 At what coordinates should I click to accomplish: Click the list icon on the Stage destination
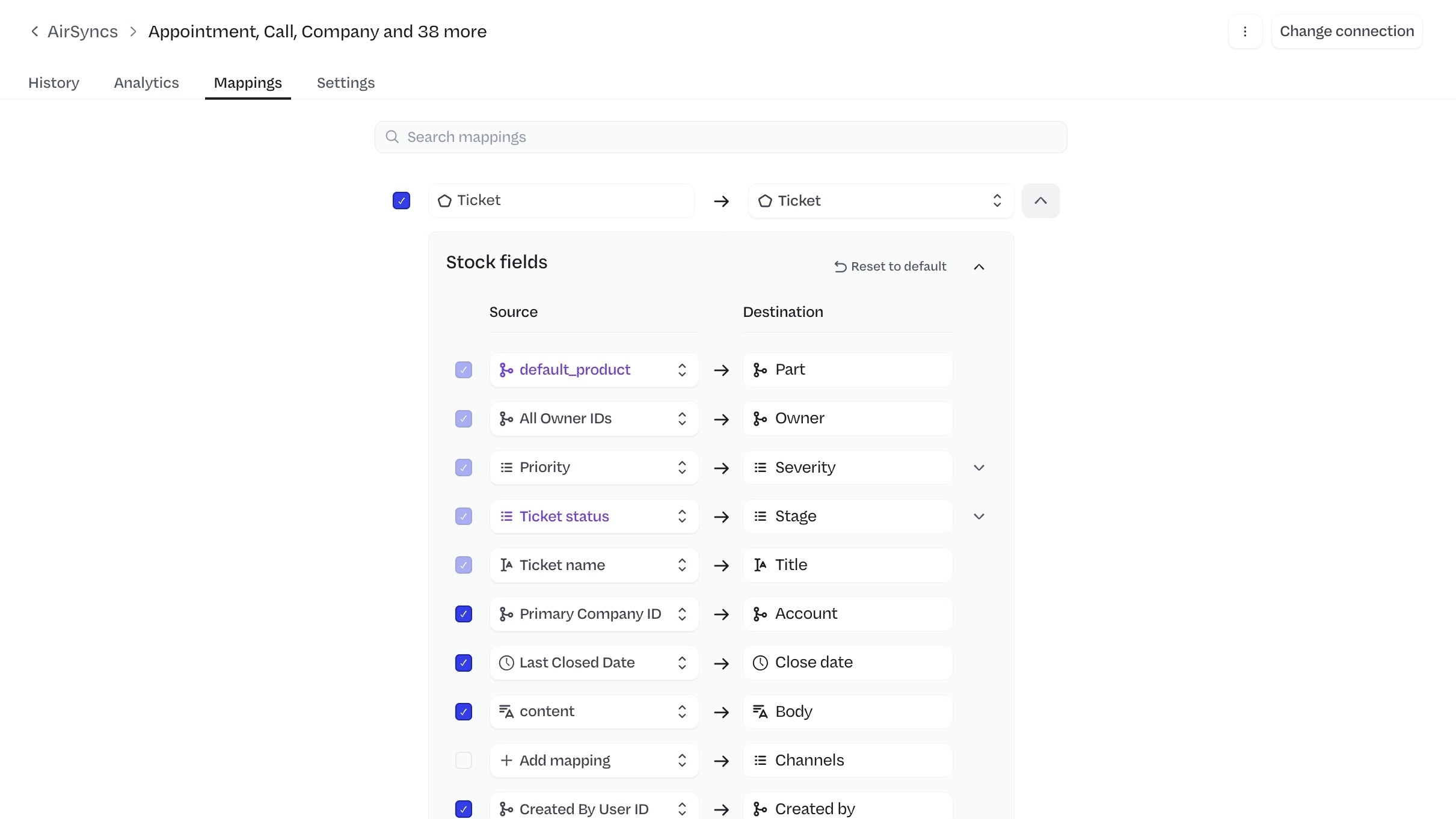(760, 516)
